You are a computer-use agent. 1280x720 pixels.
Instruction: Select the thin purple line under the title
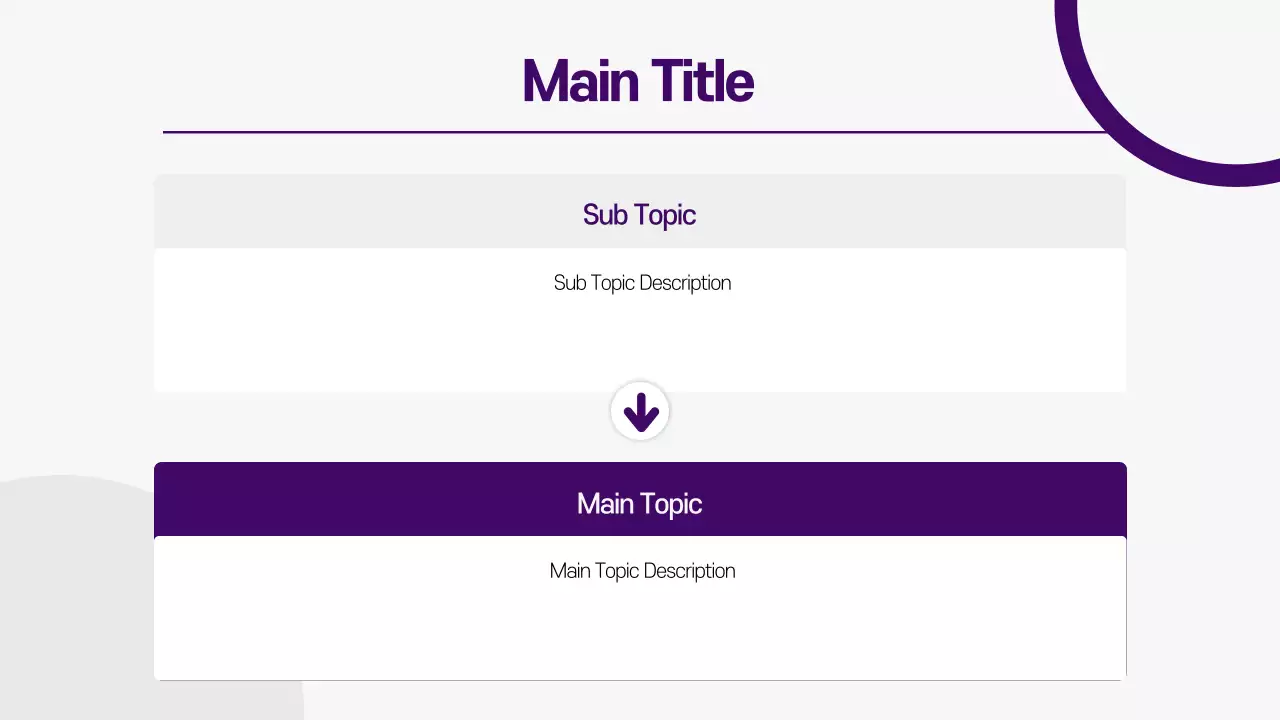coord(400,132)
